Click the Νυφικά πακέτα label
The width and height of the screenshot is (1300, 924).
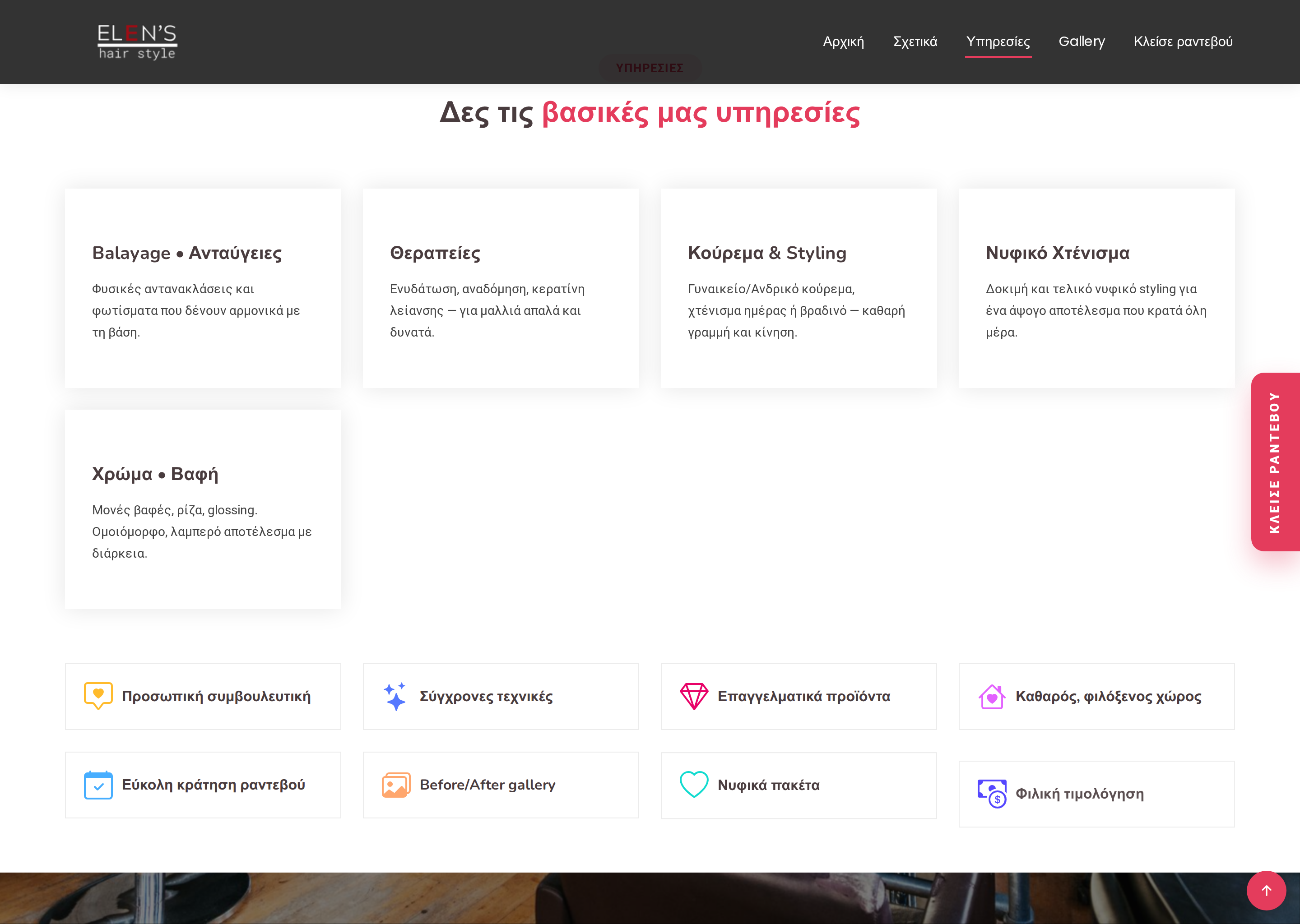(x=768, y=785)
